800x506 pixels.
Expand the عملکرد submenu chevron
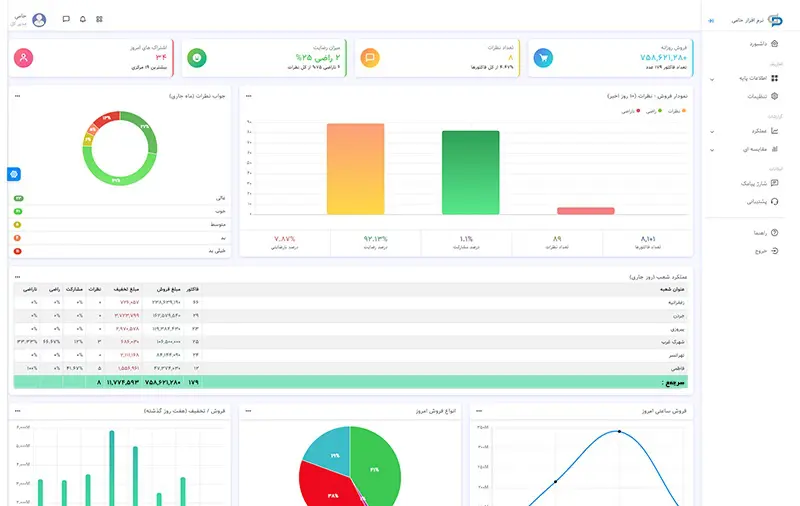712,132
